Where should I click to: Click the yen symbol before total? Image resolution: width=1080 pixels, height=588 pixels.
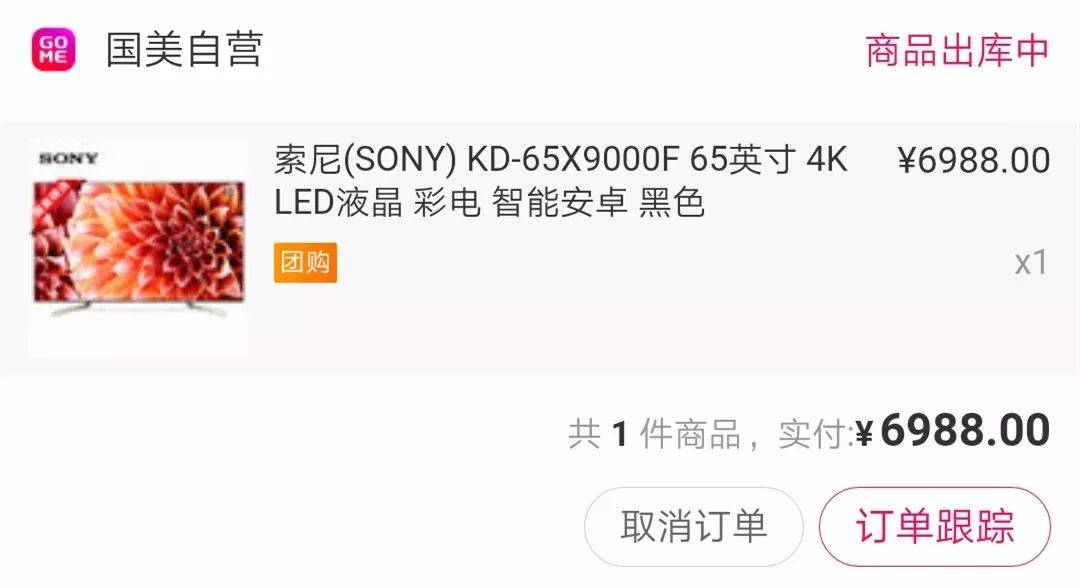coord(864,434)
